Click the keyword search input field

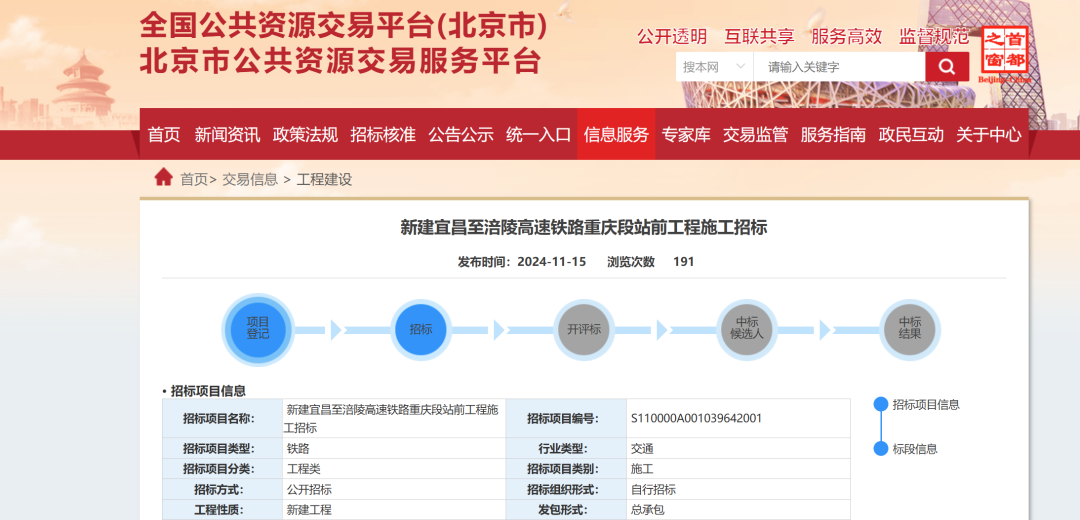(x=838, y=67)
